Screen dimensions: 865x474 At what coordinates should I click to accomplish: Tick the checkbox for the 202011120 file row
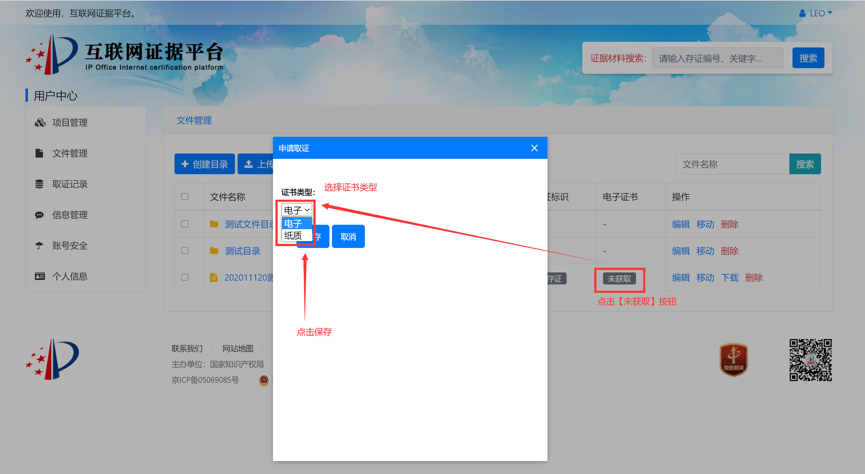point(185,278)
